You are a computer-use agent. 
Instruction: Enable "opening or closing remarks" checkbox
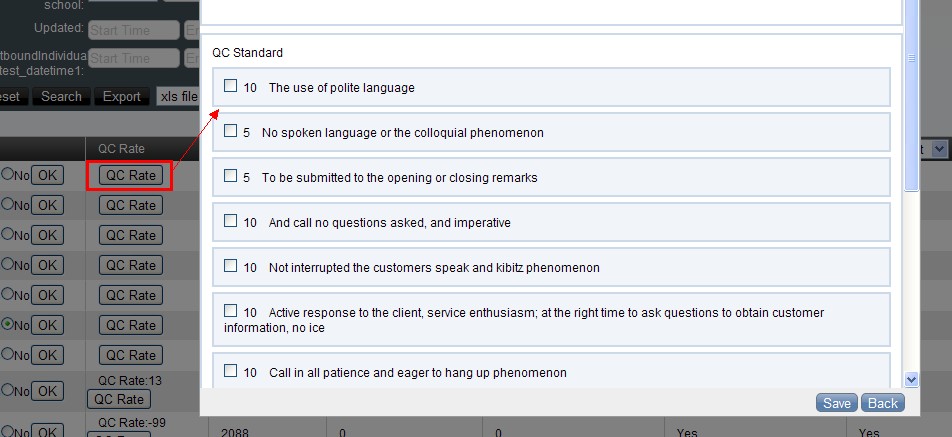point(231,176)
